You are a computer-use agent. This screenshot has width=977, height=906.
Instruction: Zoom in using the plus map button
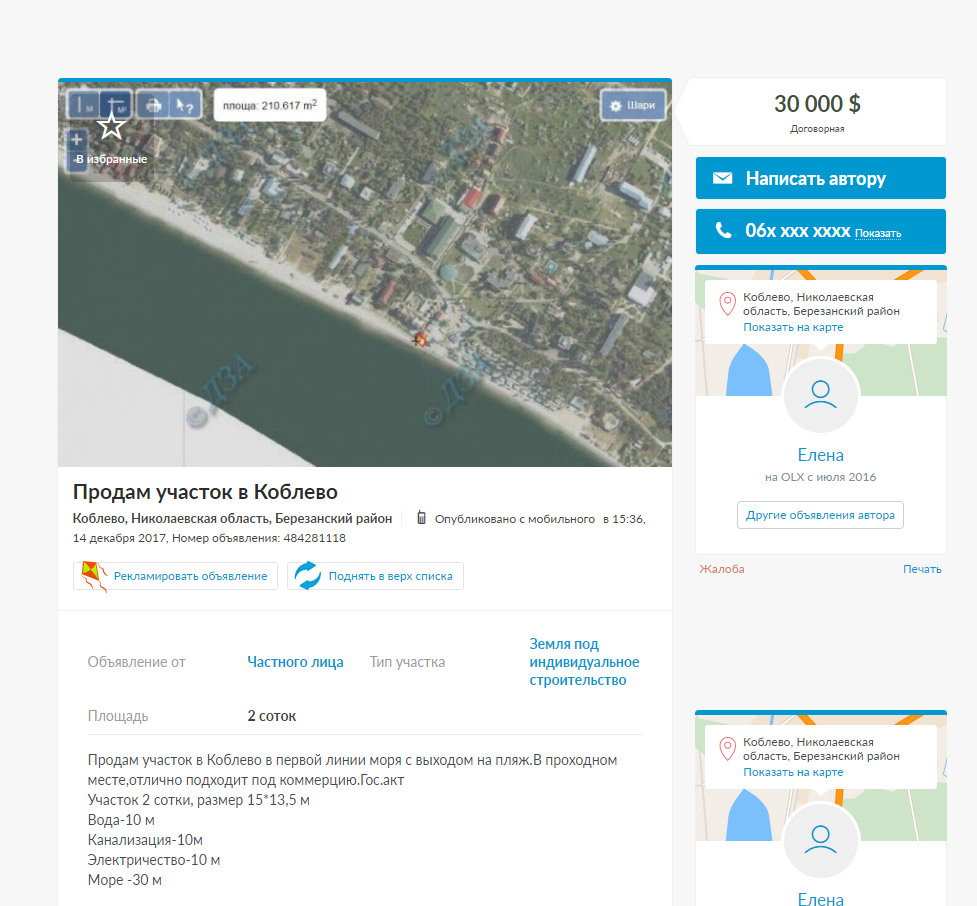(x=77, y=140)
